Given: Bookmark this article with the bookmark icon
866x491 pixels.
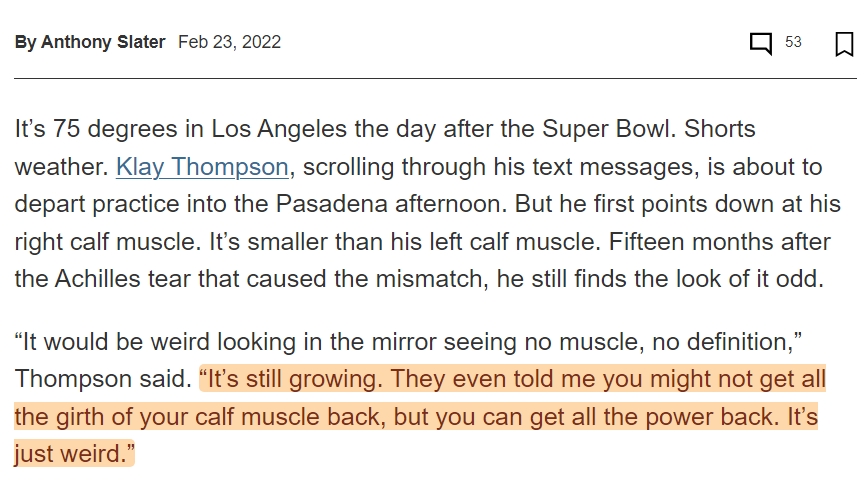Looking at the screenshot, I should click(x=844, y=44).
